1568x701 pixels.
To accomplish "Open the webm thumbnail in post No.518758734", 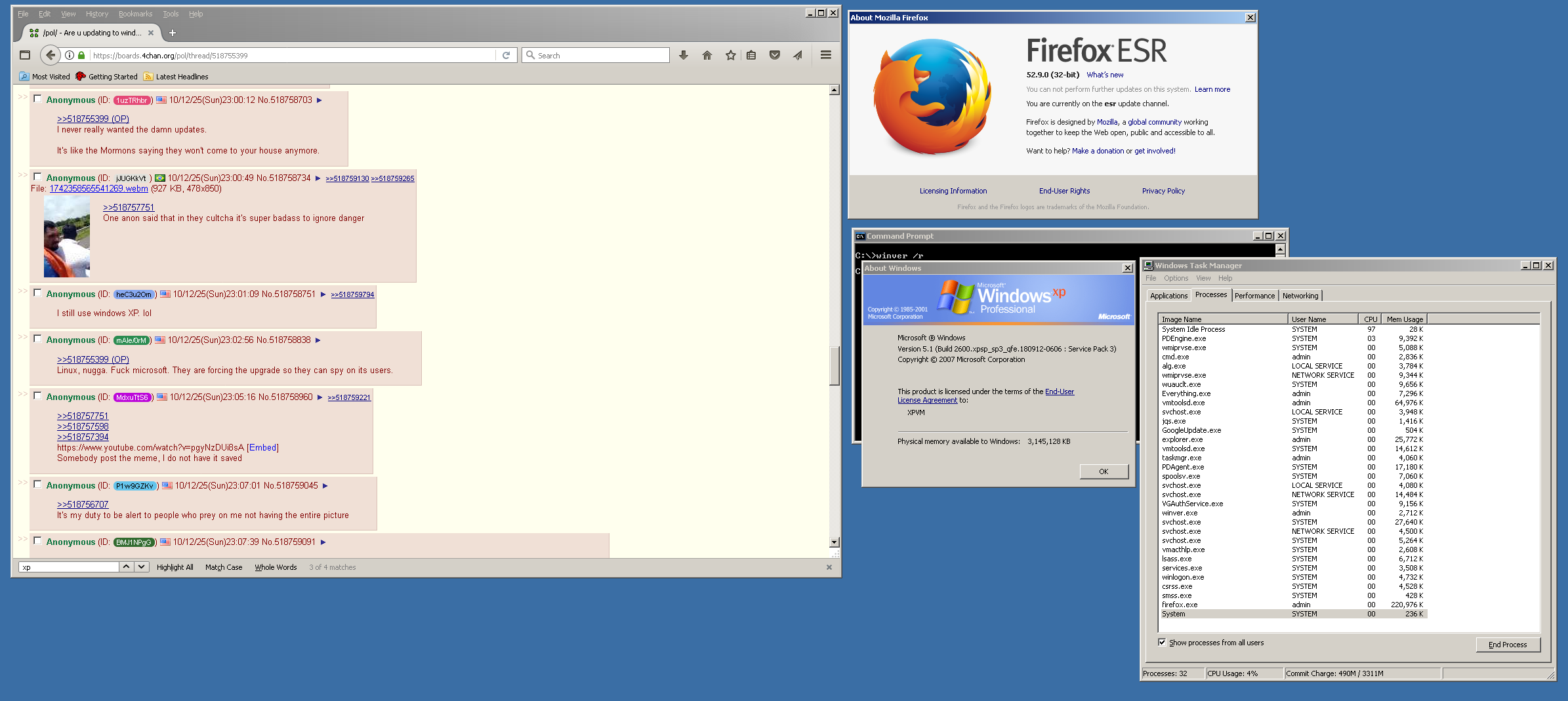I will click(67, 237).
